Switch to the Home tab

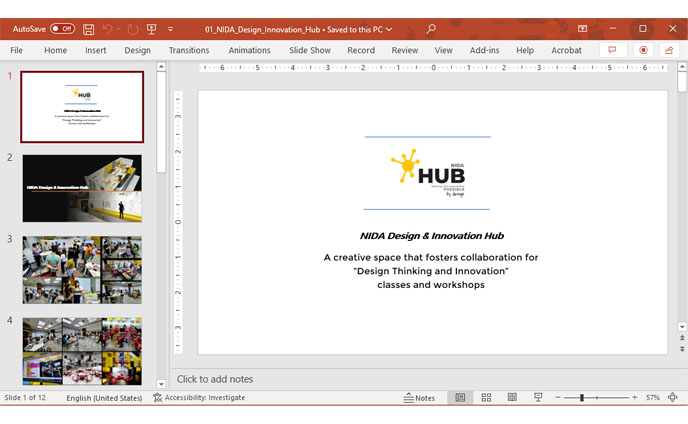pos(56,50)
